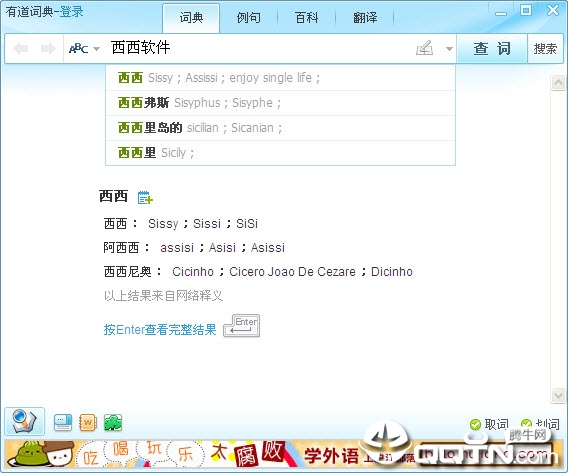Expand the ABC input language dropdown
This screenshot has height=473, width=568.
coord(84,48)
